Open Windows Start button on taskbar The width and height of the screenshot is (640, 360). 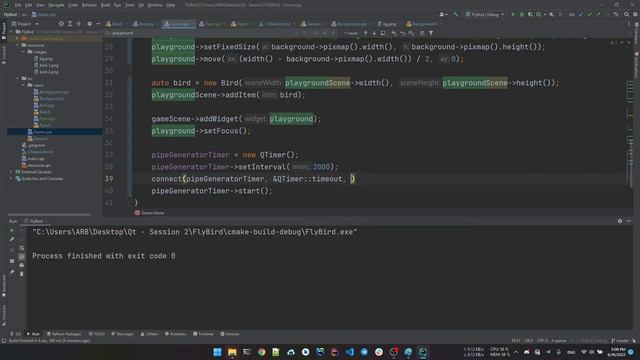218,352
